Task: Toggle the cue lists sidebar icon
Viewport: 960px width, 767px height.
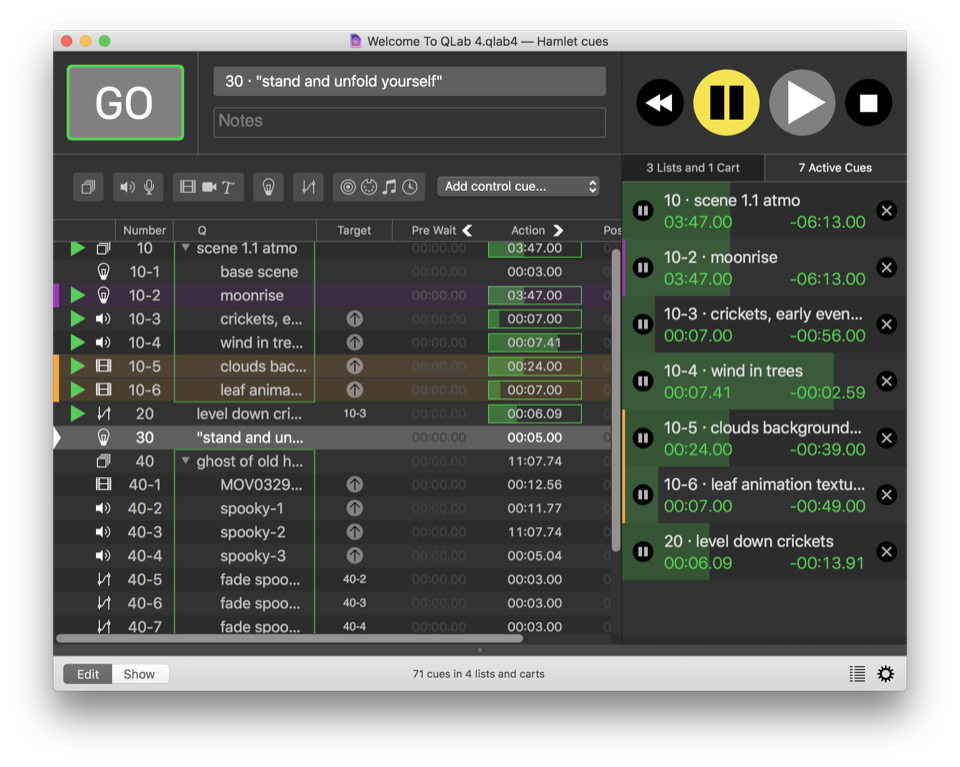Action: pyautogui.click(x=857, y=674)
